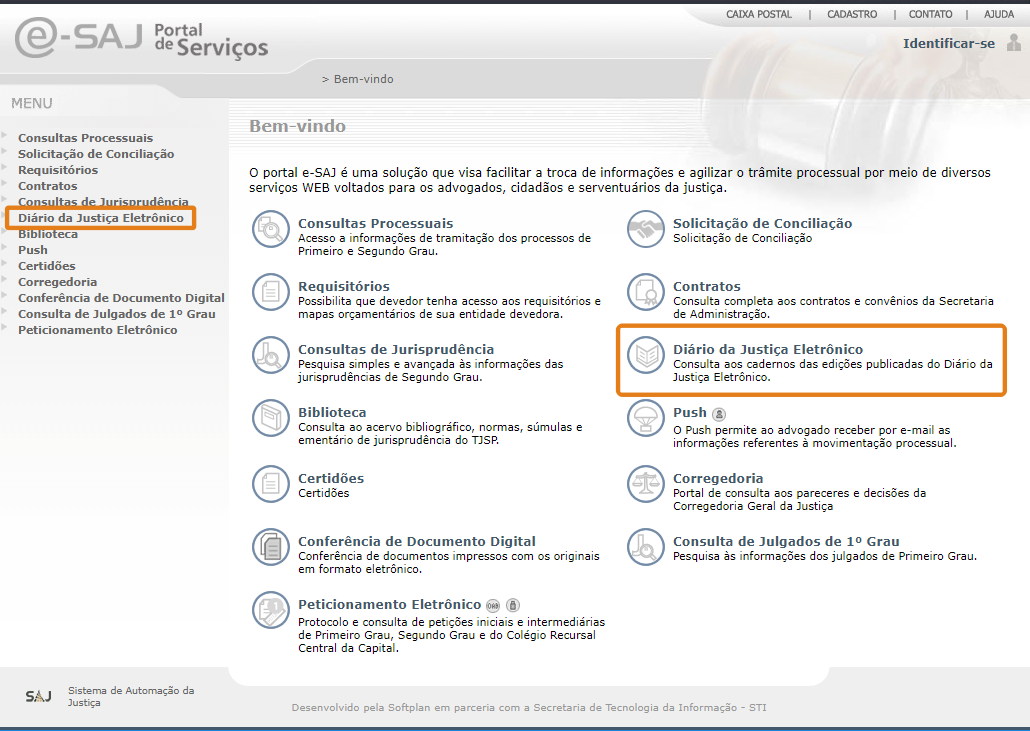
Task: Open Corregedoria from the left menu
Action: (57, 282)
